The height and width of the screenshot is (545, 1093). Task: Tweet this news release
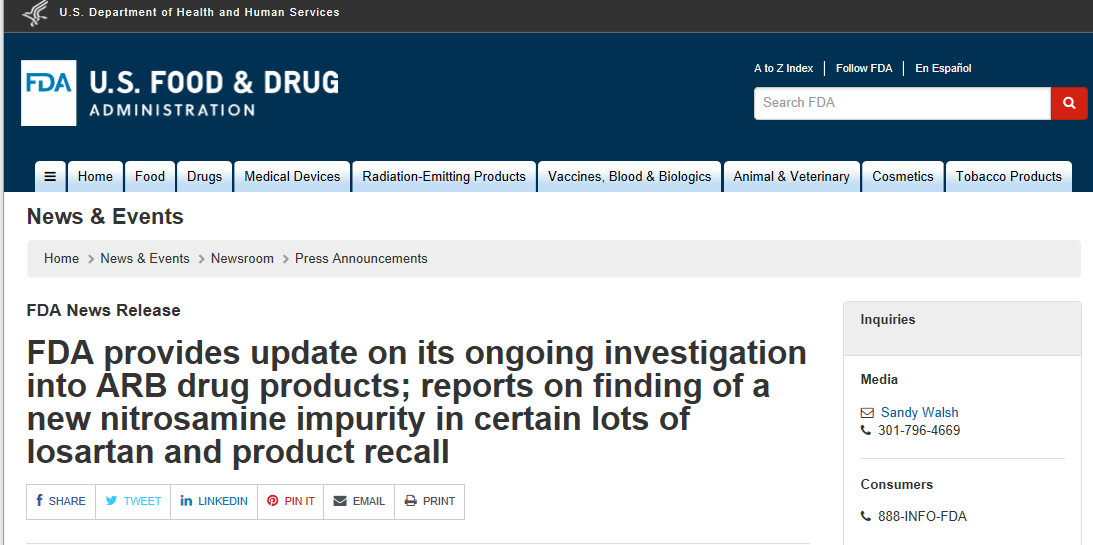pos(133,501)
